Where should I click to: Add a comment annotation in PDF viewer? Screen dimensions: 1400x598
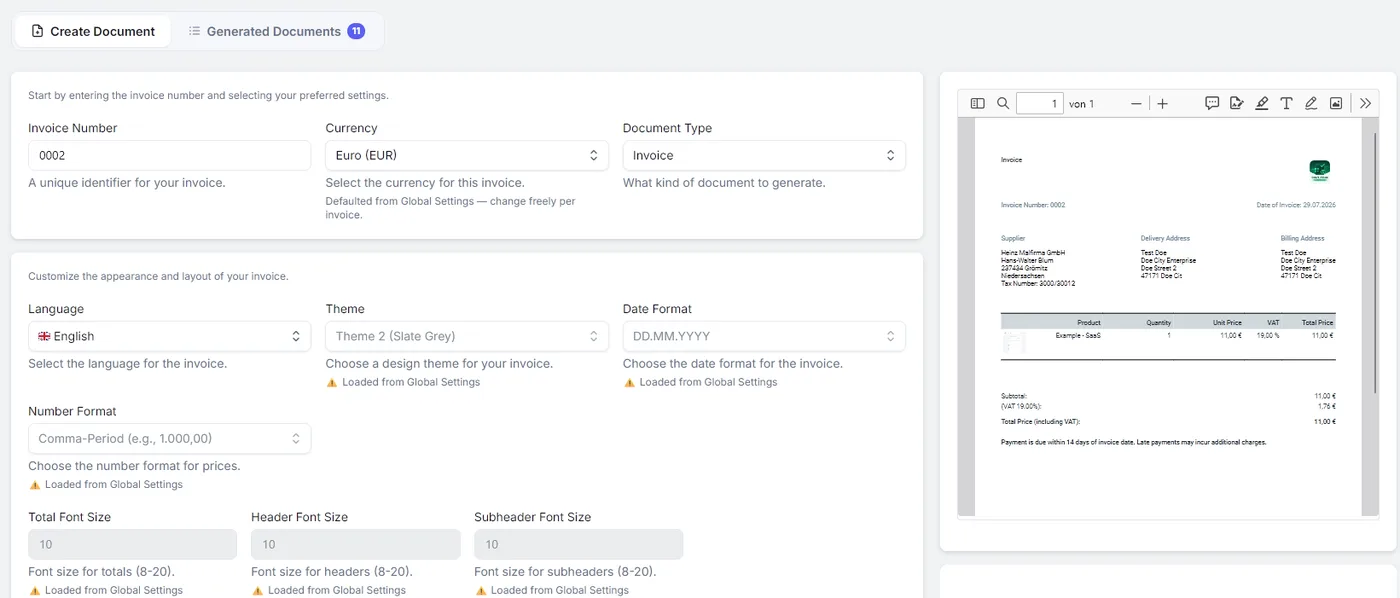(1212, 103)
